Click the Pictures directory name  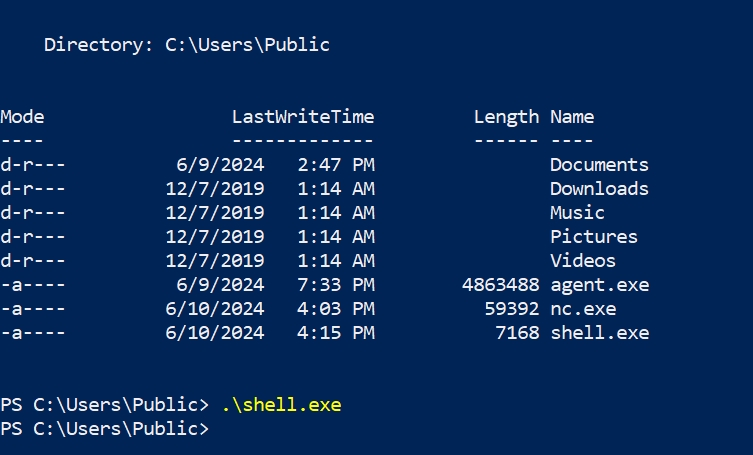tap(593, 237)
